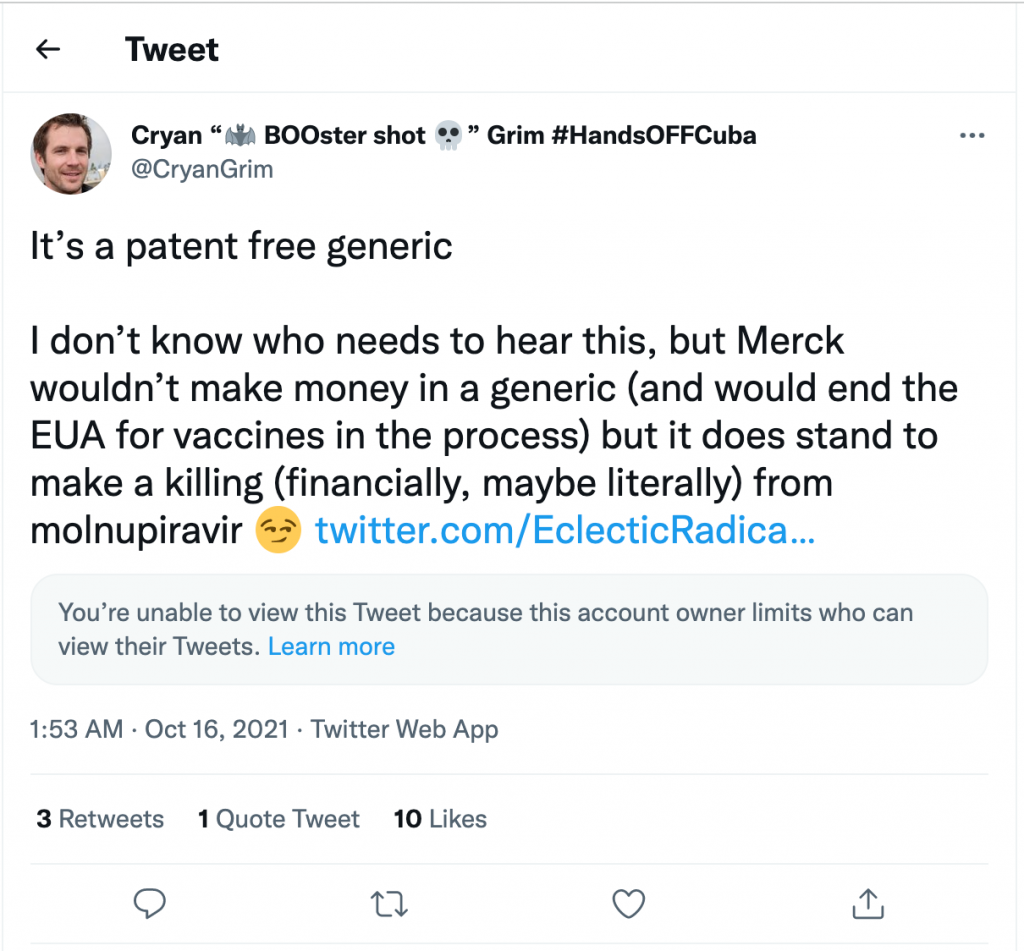Click the back arrow icon
Screen dimensions: 1024x951
click(48, 49)
